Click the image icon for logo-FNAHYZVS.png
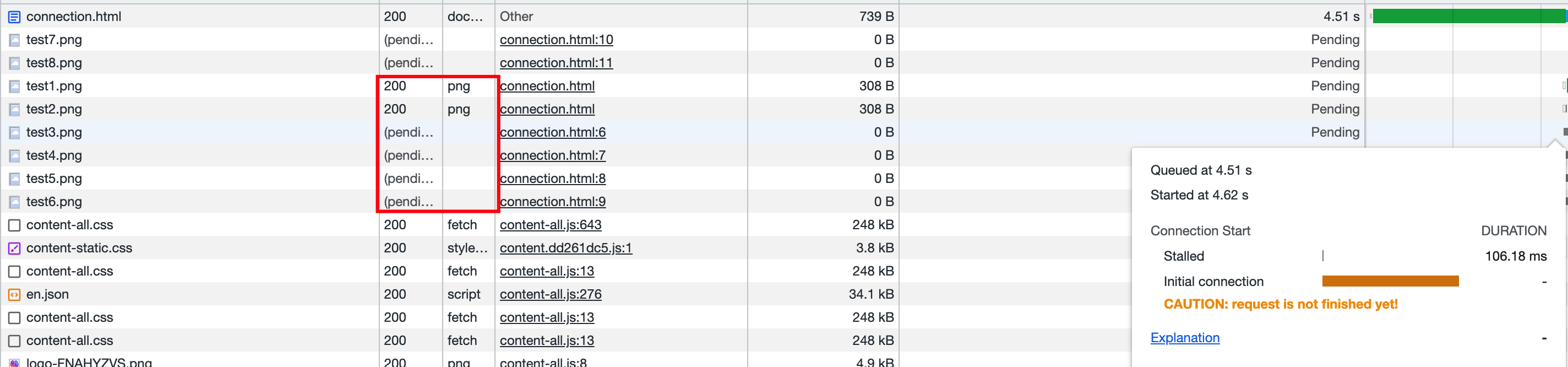 coord(14,363)
